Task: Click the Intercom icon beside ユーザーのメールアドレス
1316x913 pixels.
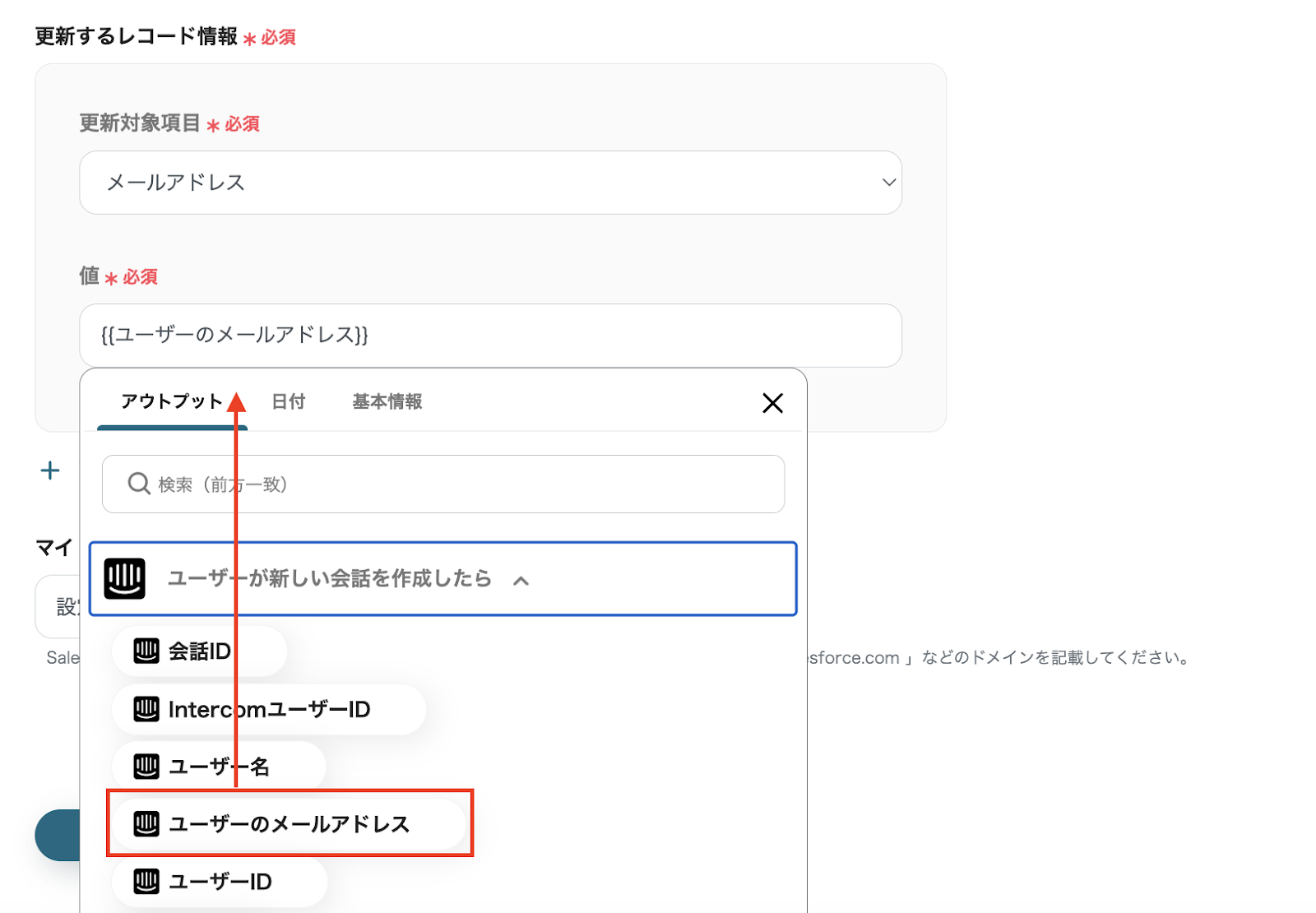Action: click(x=146, y=824)
